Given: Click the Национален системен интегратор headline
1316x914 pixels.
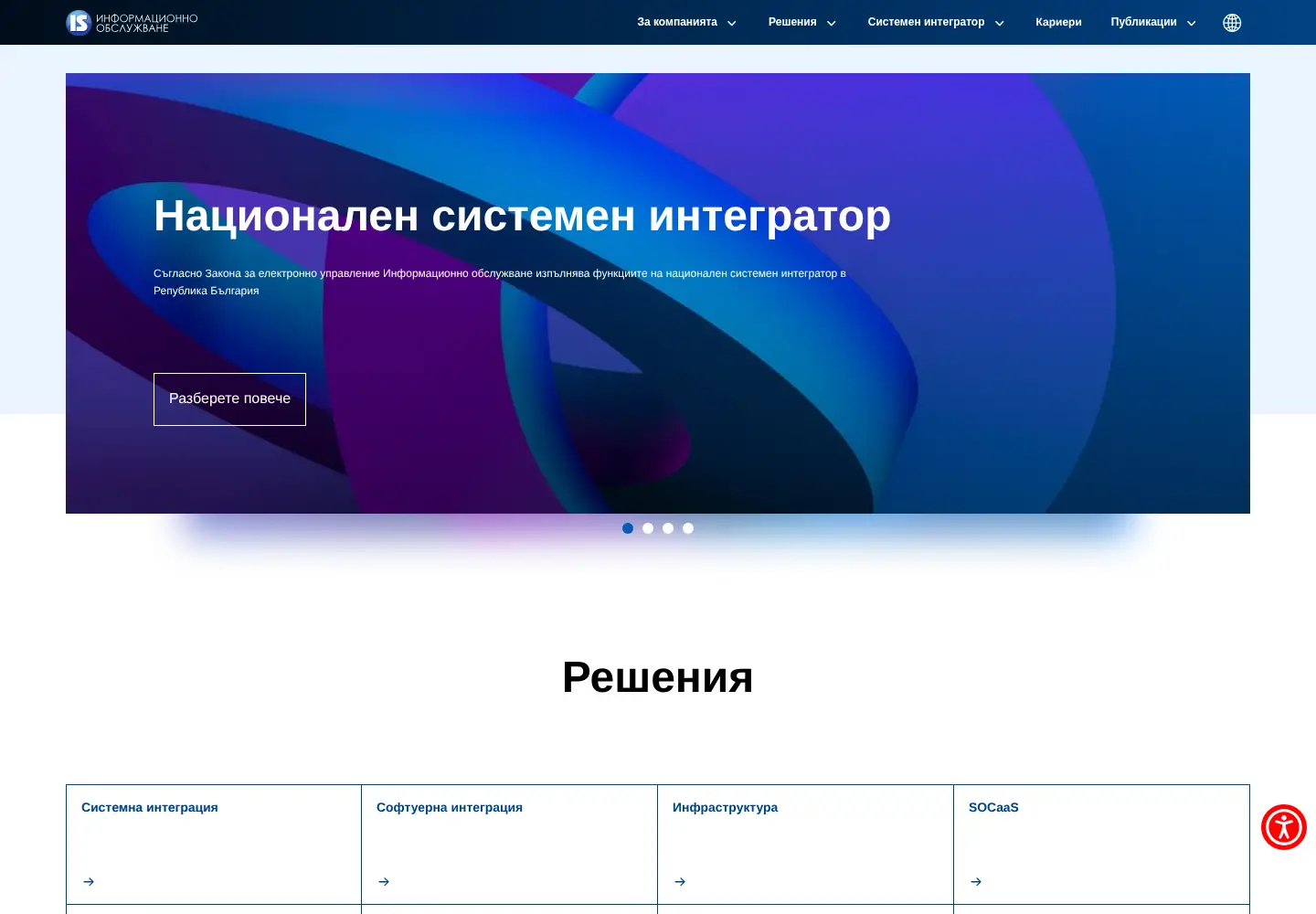Looking at the screenshot, I should pos(522,217).
